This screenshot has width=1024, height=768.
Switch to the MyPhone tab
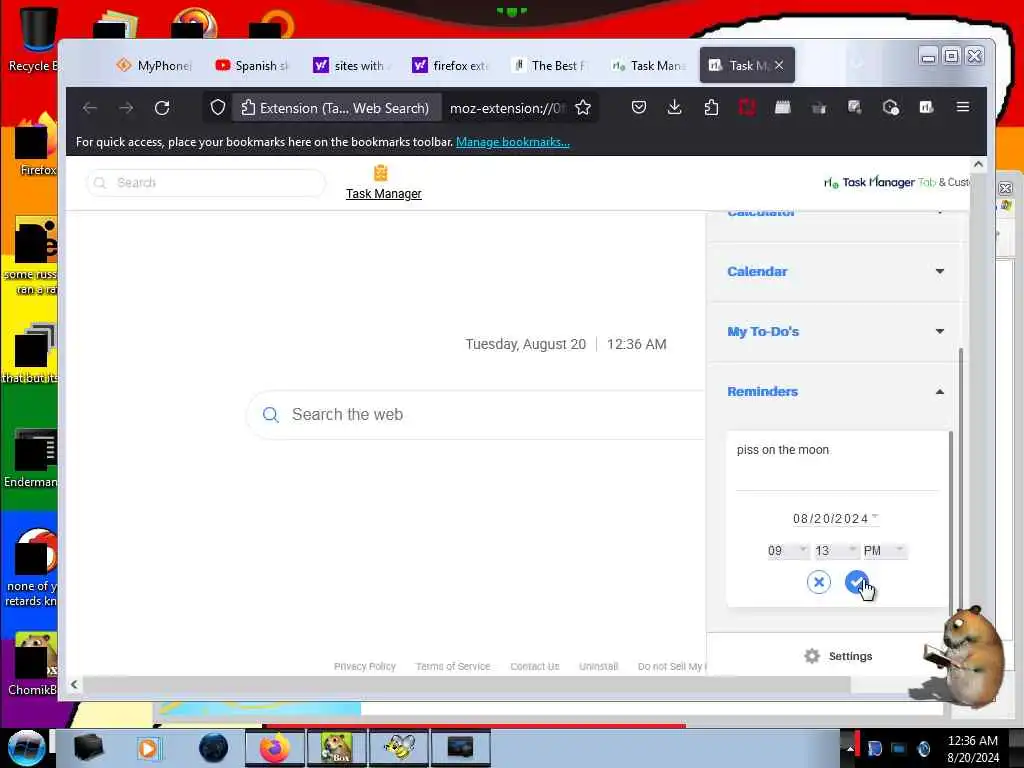point(154,65)
